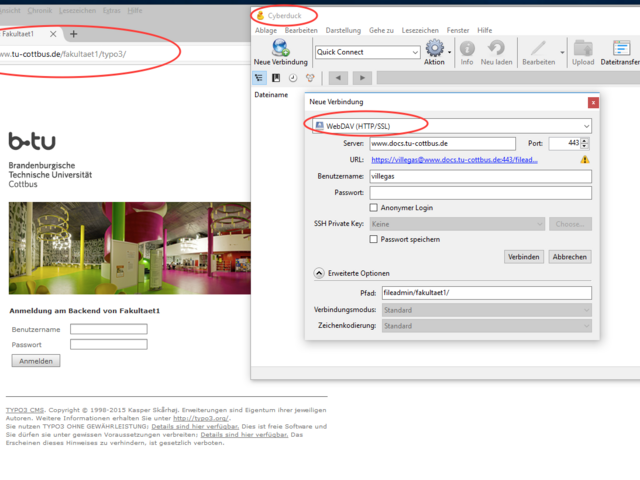Click the Upload folder icon
Screen dimensions: 640x480
[x=583, y=48]
